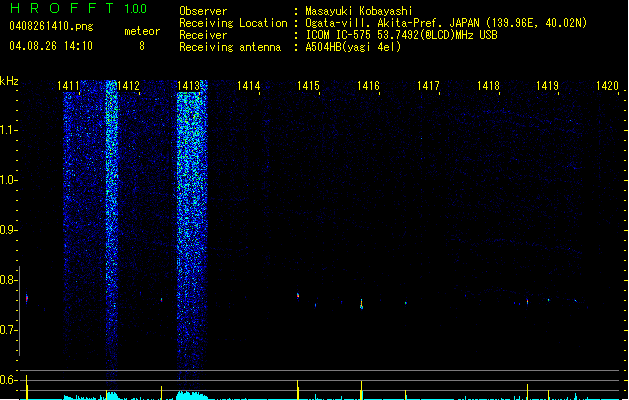
Task: Click the 1.0 kHz frequency tick label
Action: coord(8,180)
